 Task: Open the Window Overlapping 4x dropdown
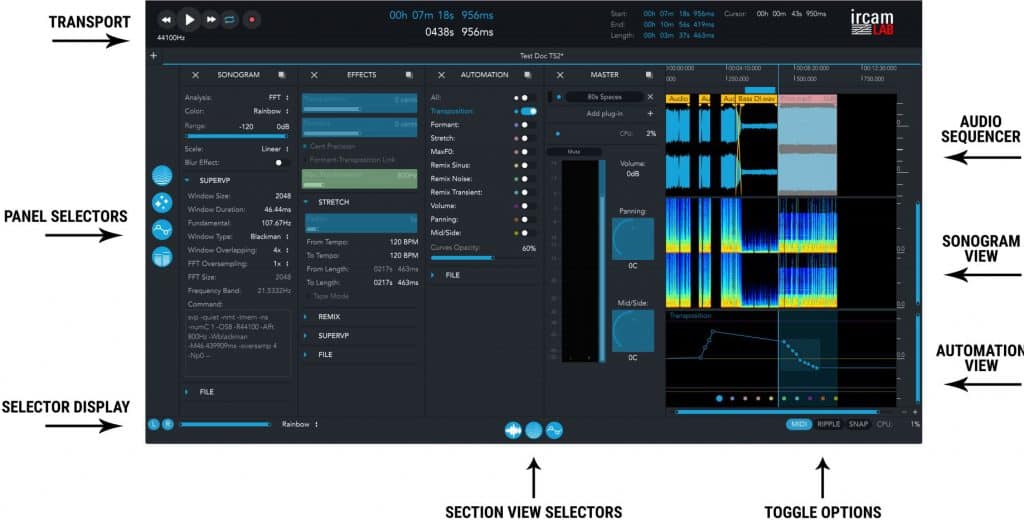282,250
